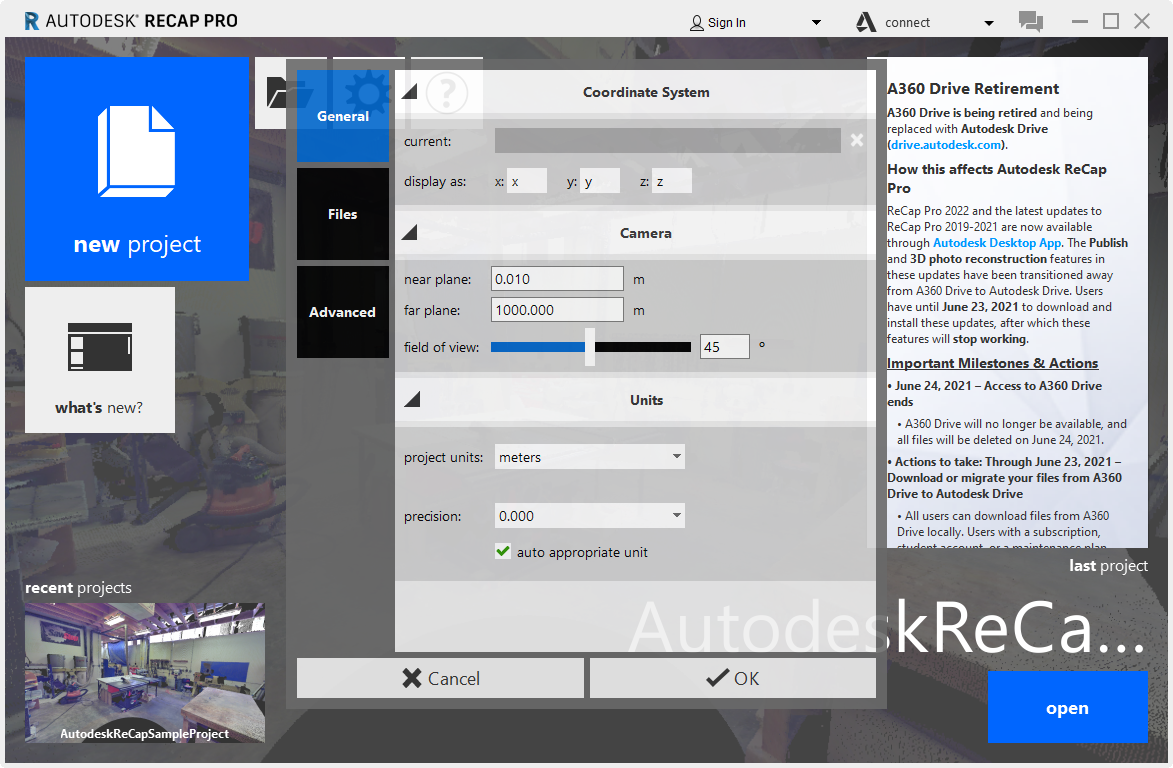1173x768 pixels.
Task: Switch to the Advanced tab
Action: (343, 312)
